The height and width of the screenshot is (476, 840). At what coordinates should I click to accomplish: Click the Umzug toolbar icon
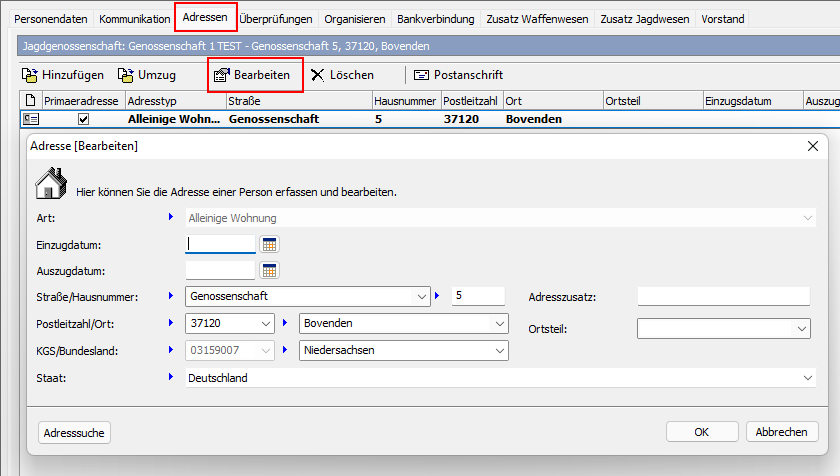tap(125, 75)
